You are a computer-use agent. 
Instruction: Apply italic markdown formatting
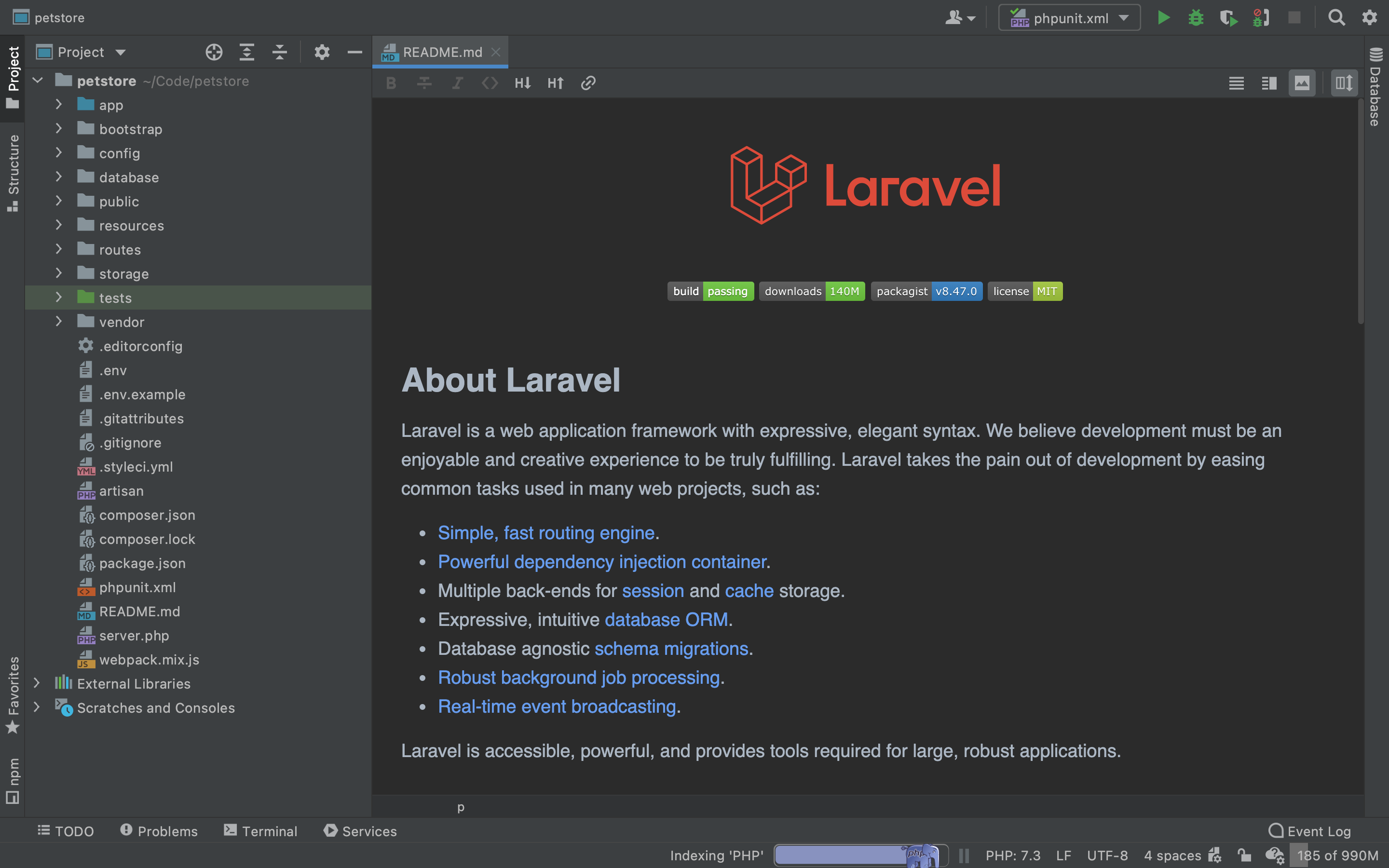(457, 83)
